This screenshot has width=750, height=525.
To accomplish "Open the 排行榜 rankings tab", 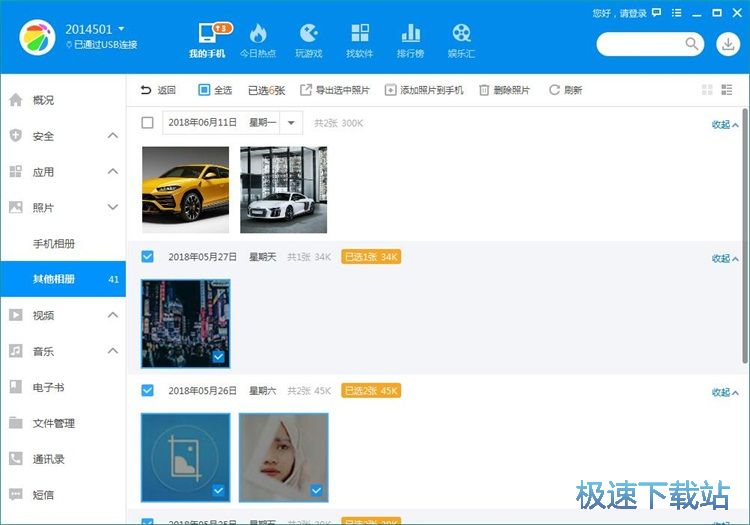I will pyautogui.click(x=410, y=41).
